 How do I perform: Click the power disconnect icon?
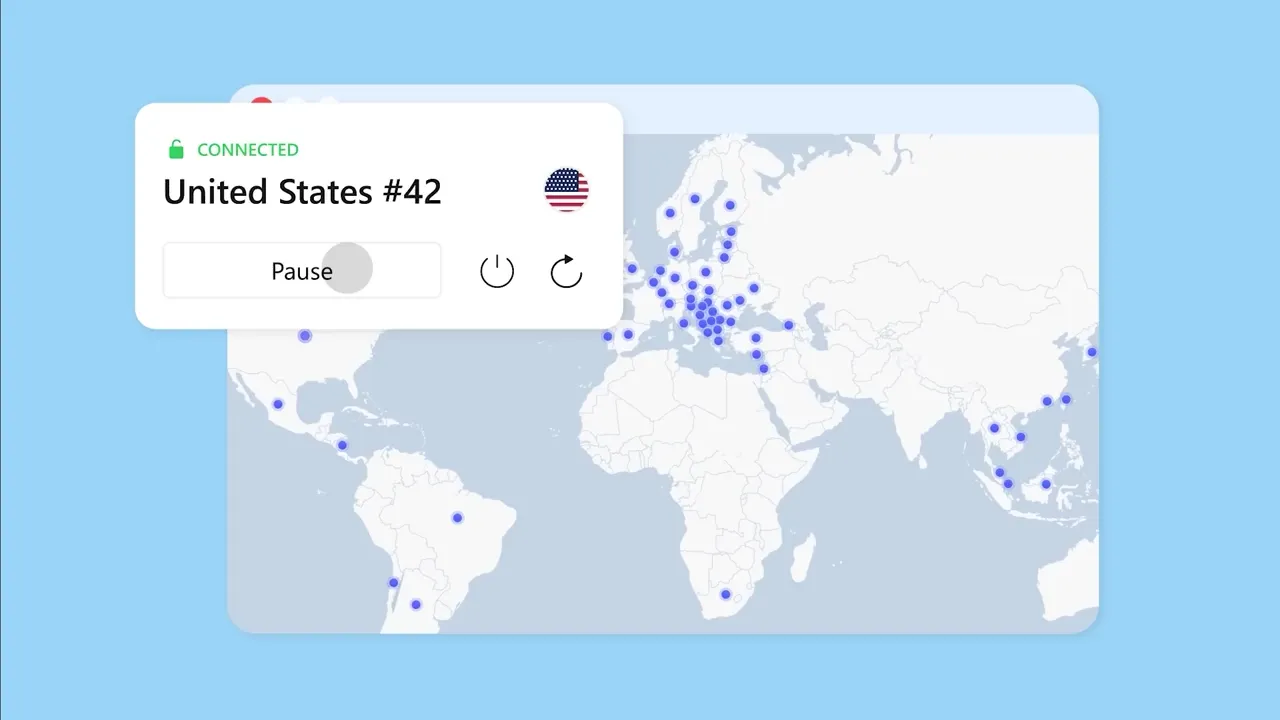[497, 271]
